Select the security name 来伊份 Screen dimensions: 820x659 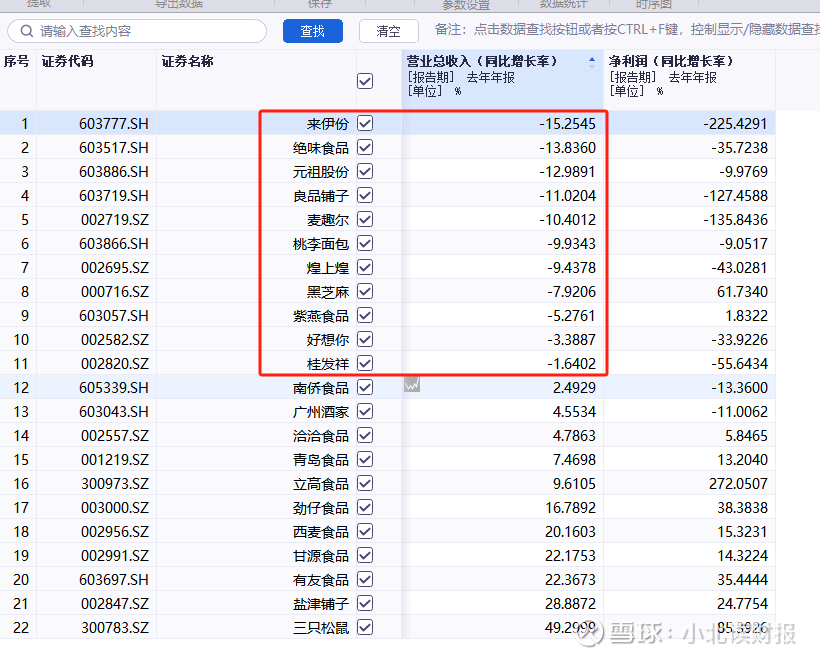(x=328, y=124)
